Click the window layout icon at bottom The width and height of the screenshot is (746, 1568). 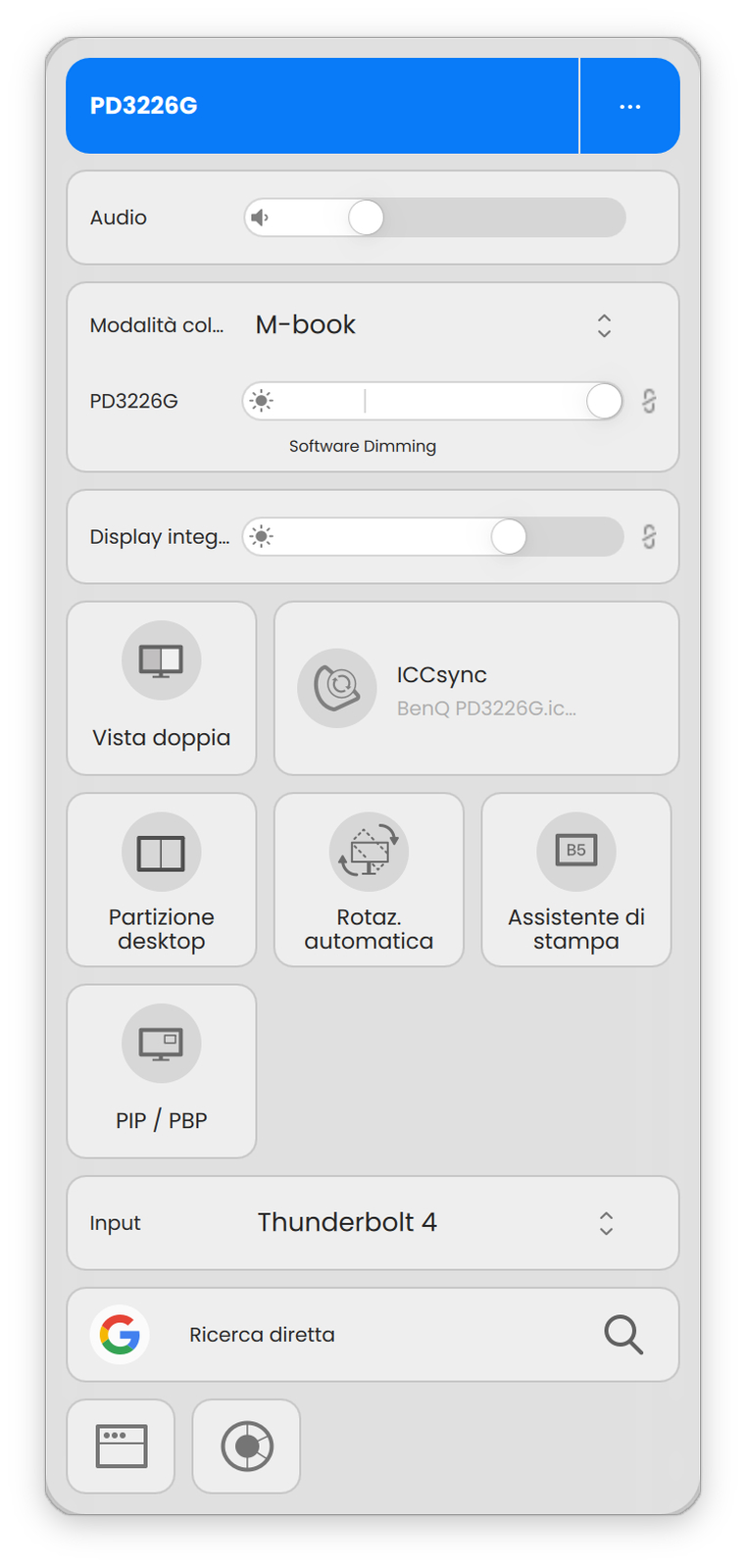pyautogui.click(x=121, y=1445)
